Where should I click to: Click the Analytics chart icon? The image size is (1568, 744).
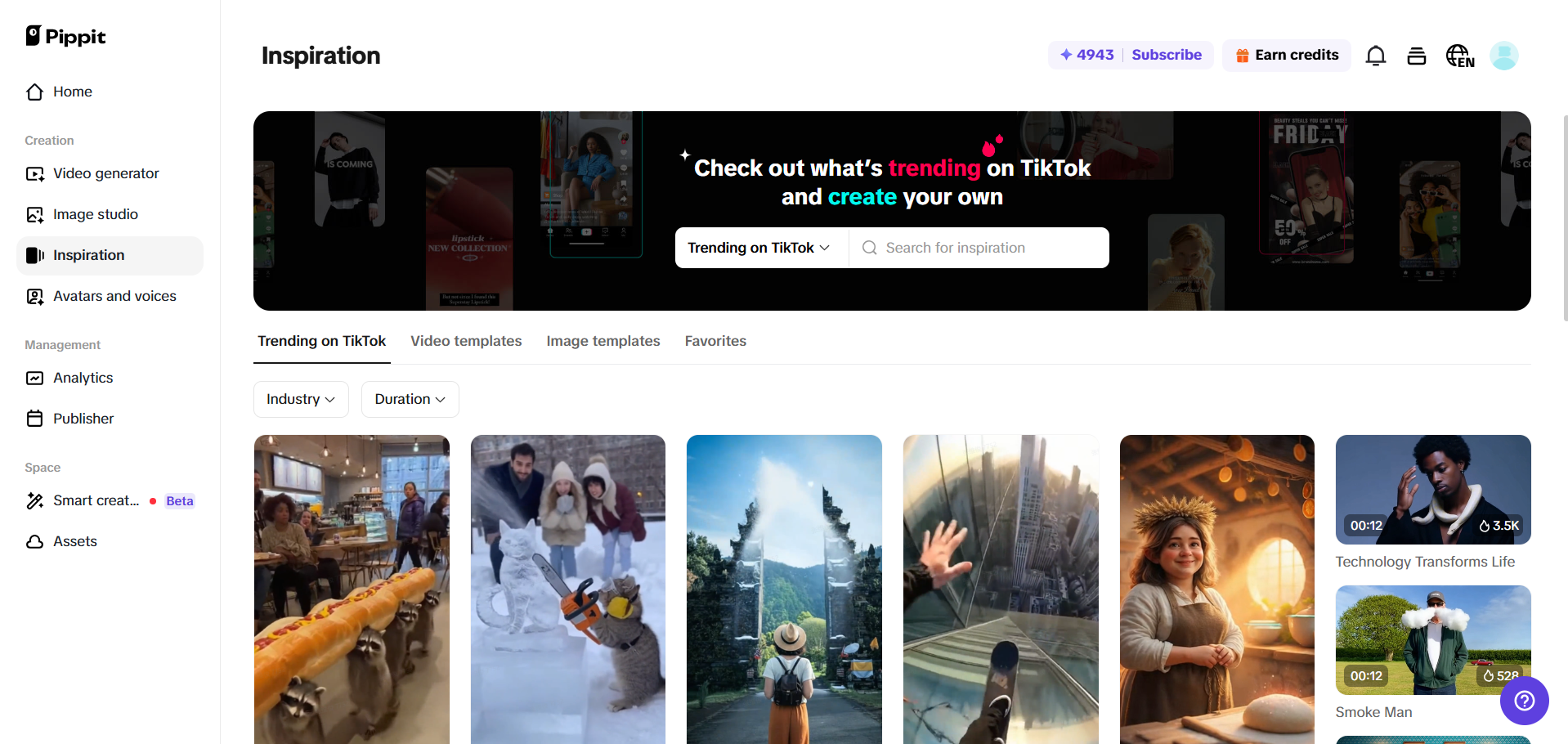click(x=34, y=378)
